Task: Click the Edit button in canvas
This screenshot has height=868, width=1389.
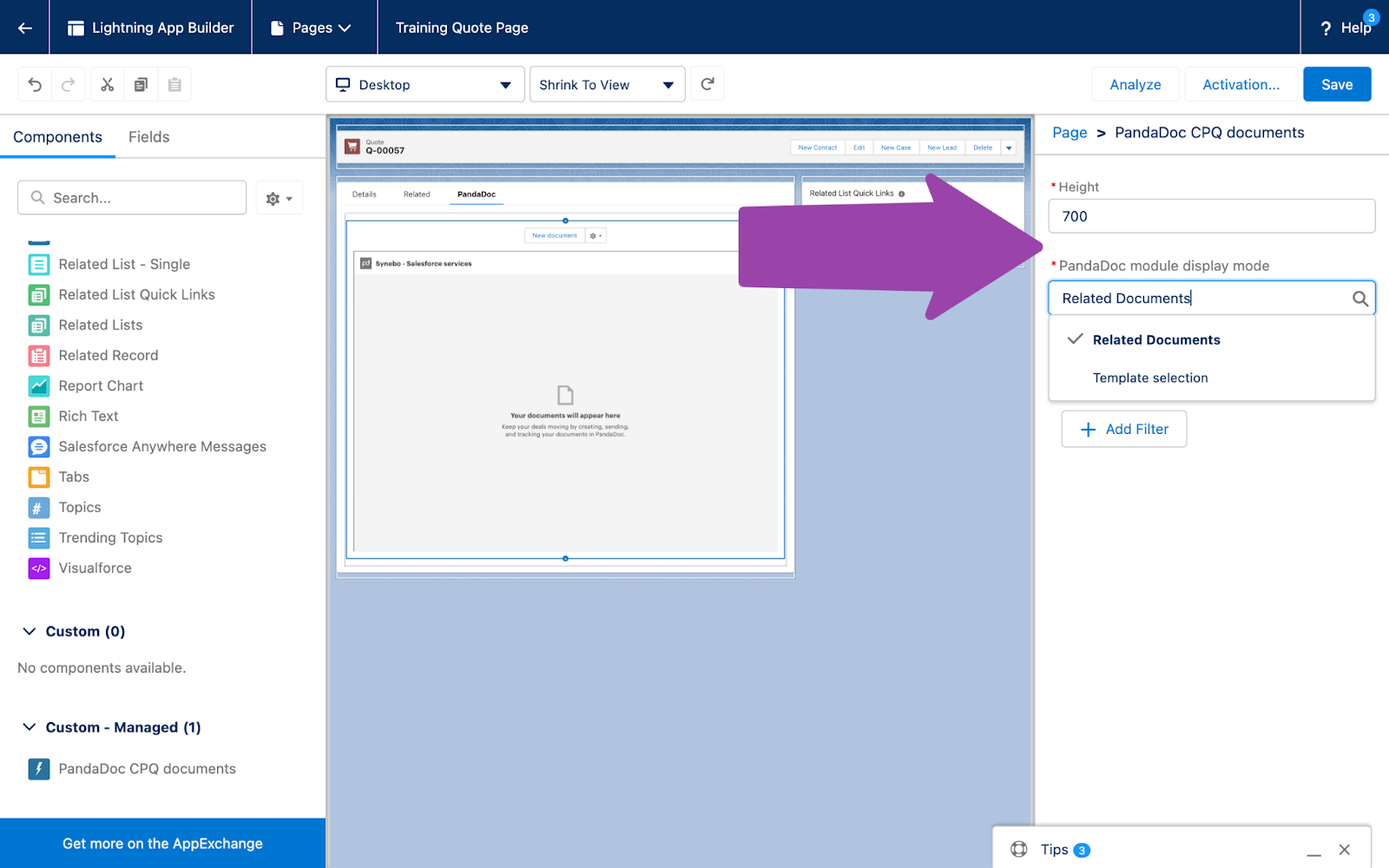Action: 859,148
